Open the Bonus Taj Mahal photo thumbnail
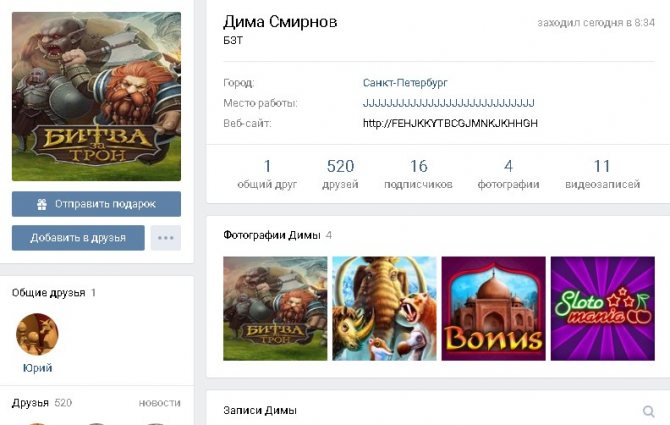This screenshot has height=425, width=670. coord(494,308)
